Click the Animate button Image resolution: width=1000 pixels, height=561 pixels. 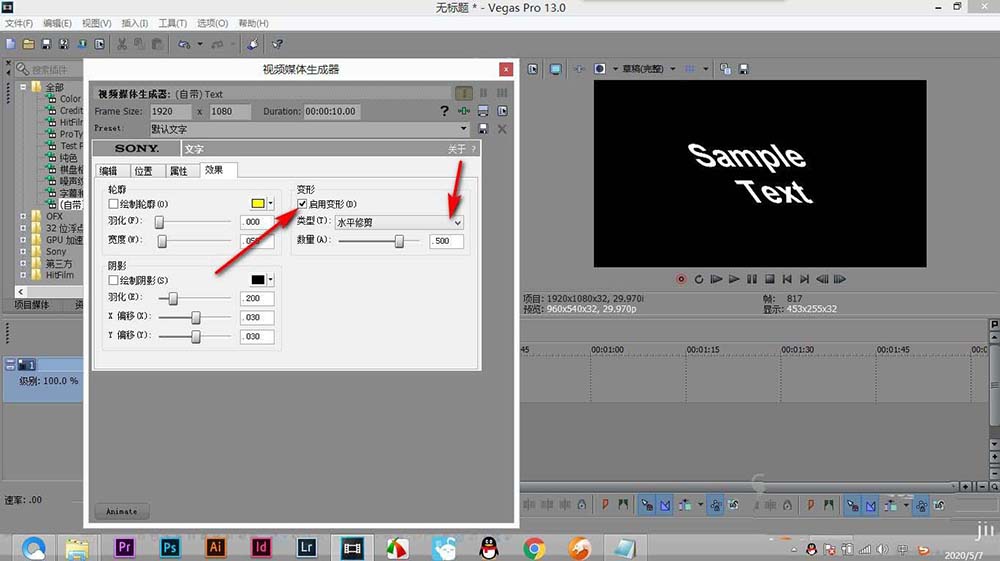[x=122, y=511]
